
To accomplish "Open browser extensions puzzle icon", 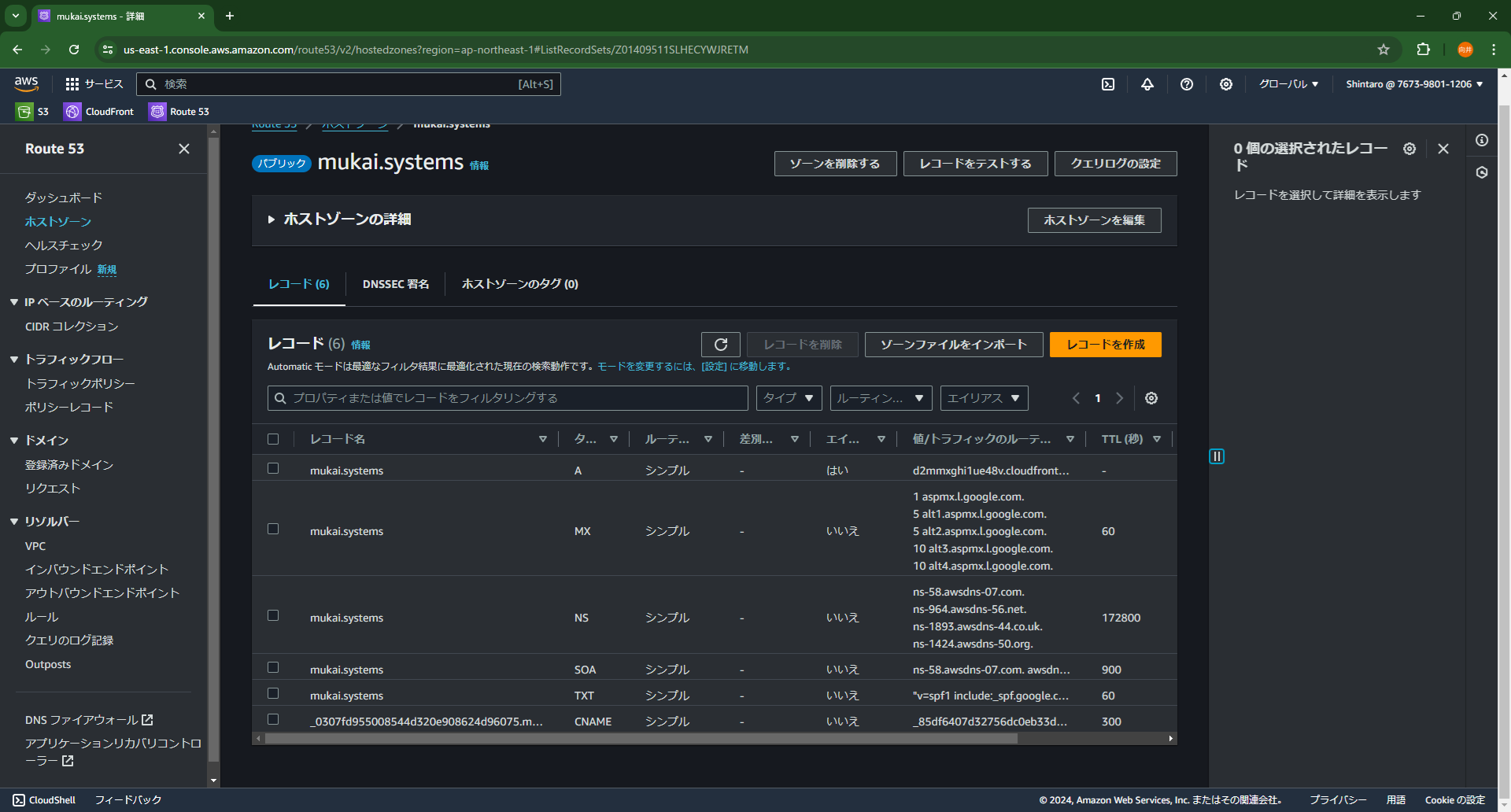I will pyautogui.click(x=1423, y=50).
